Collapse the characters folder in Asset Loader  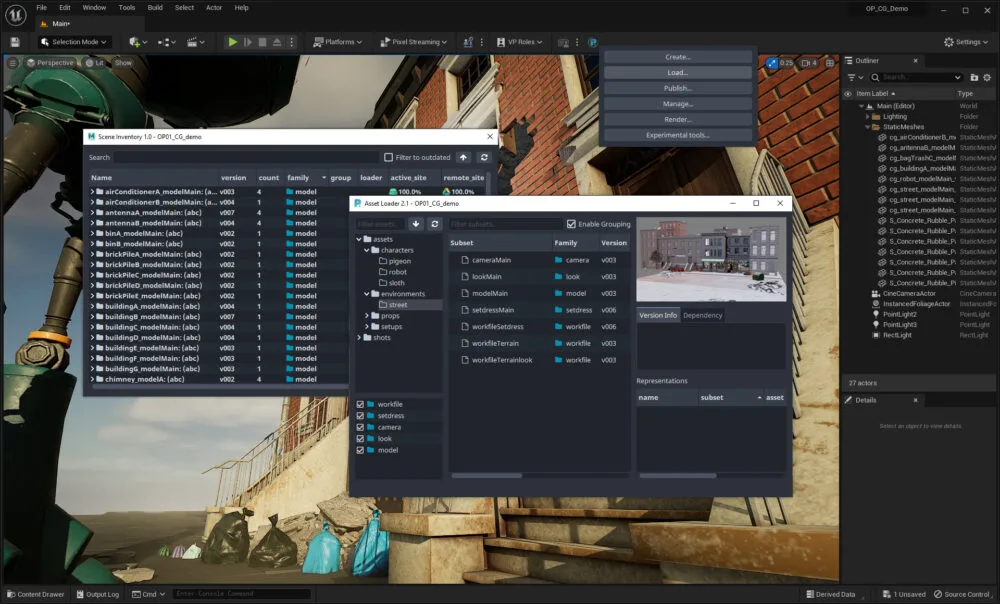(x=367, y=251)
